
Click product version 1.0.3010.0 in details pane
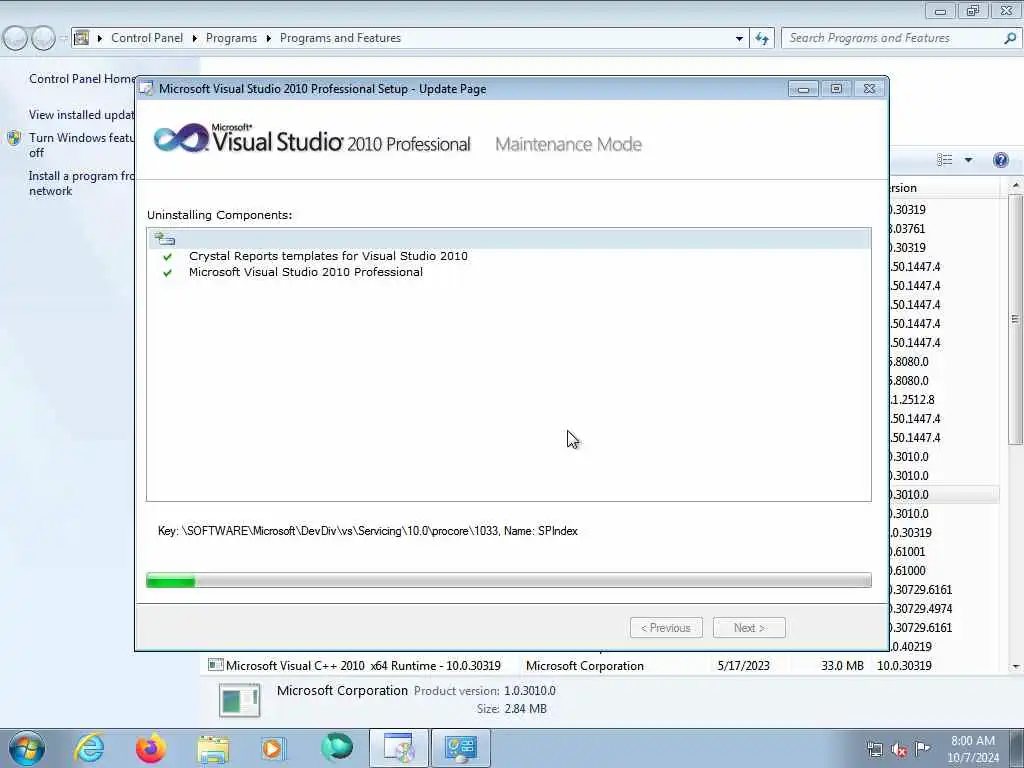(x=530, y=691)
